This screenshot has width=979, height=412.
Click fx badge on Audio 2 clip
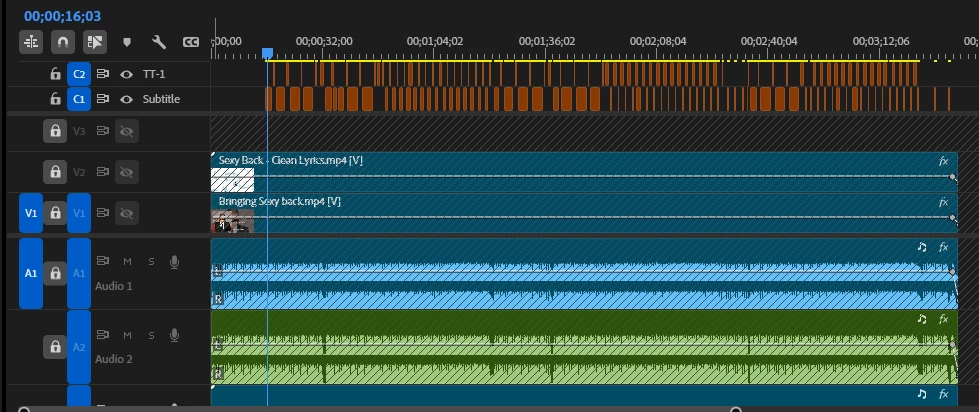943,319
